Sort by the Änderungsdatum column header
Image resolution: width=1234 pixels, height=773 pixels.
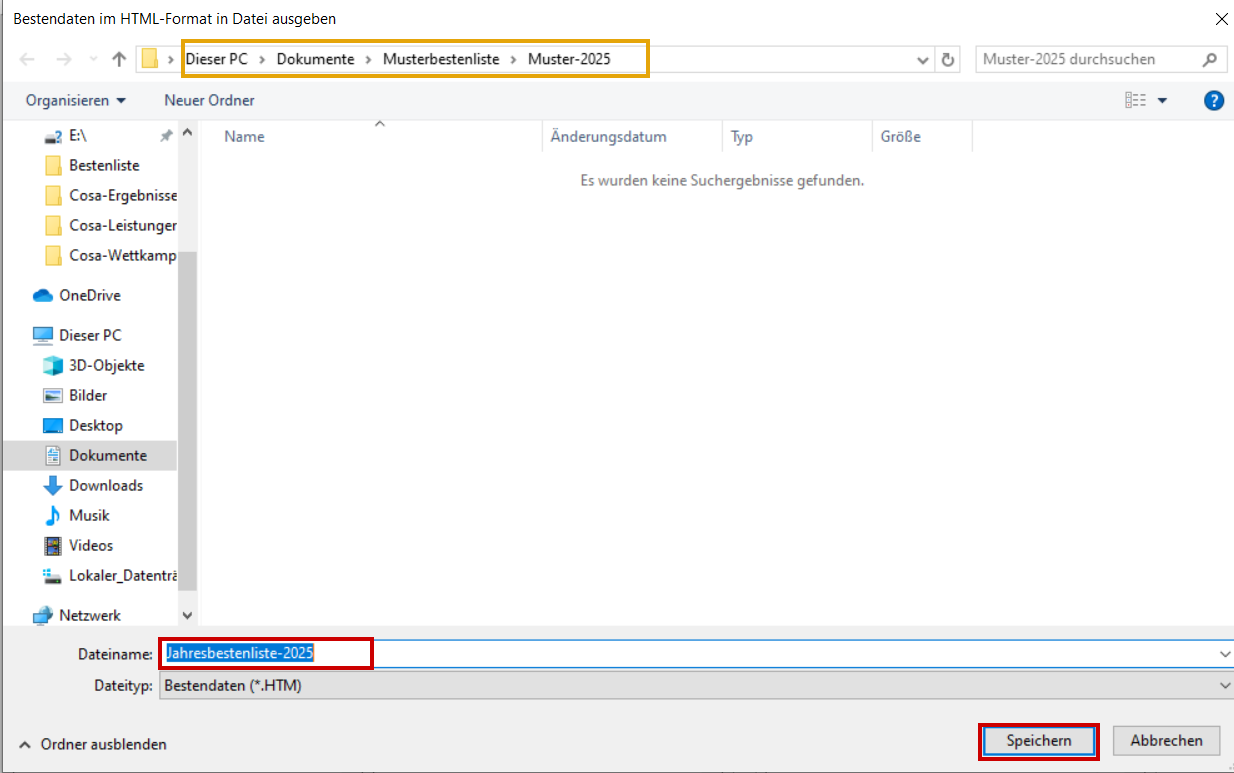click(x=608, y=136)
